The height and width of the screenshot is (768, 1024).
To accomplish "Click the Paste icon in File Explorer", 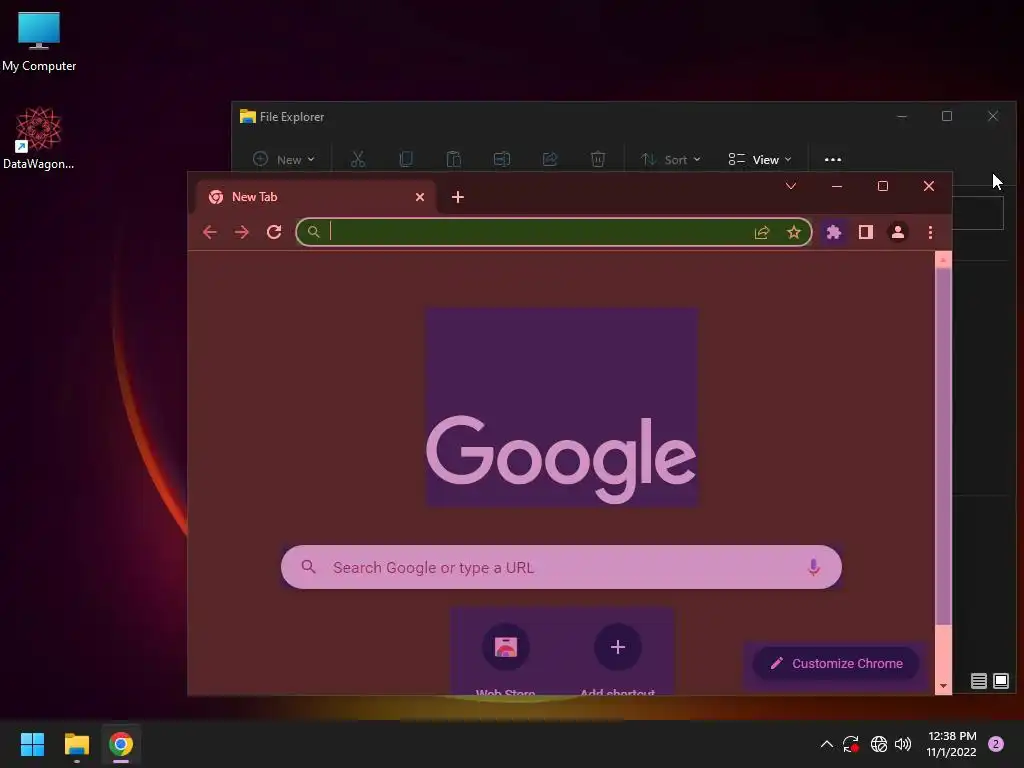I will [453, 159].
